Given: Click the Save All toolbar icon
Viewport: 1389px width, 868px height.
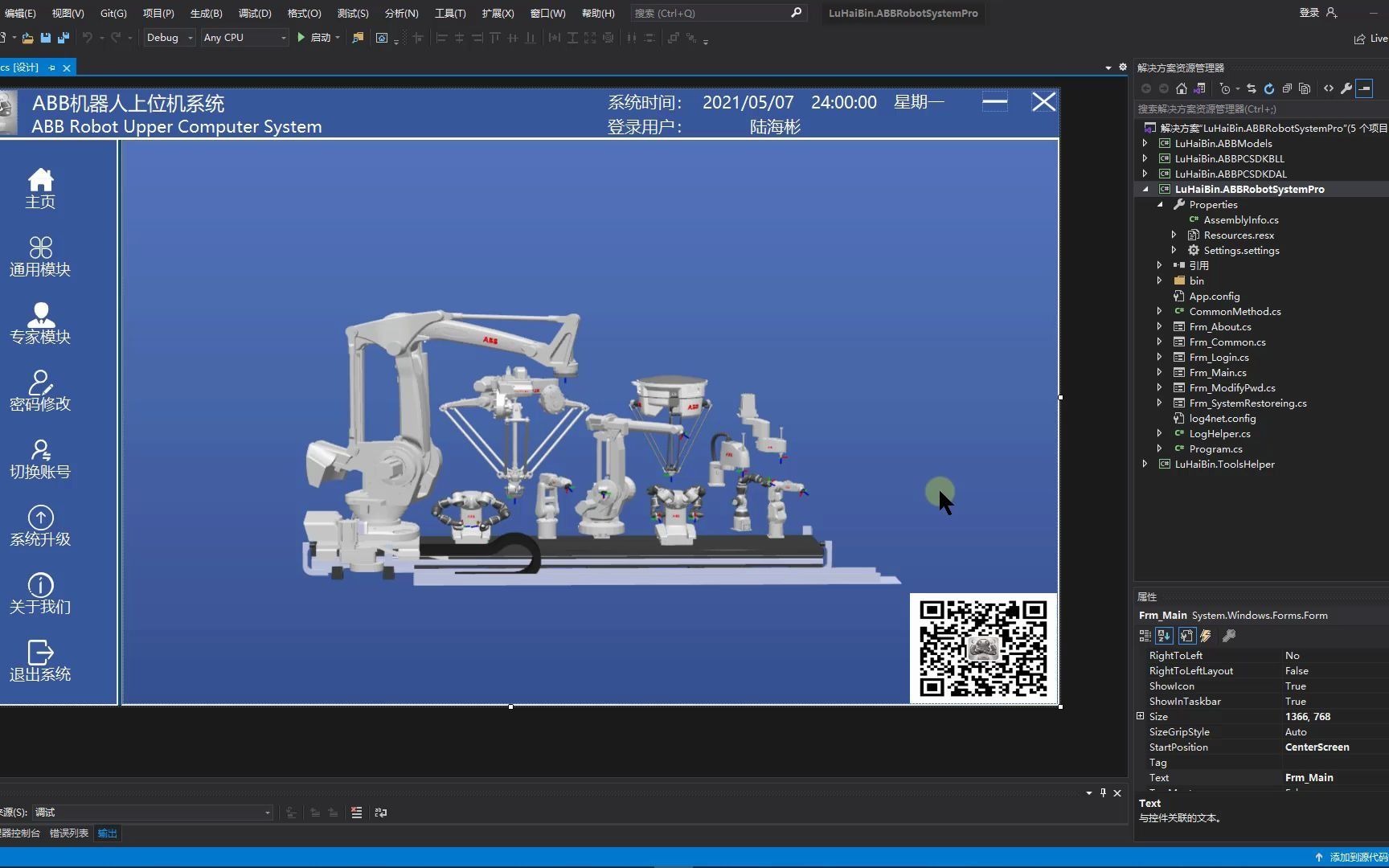Looking at the screenshot, I should (x=64, y=38).
